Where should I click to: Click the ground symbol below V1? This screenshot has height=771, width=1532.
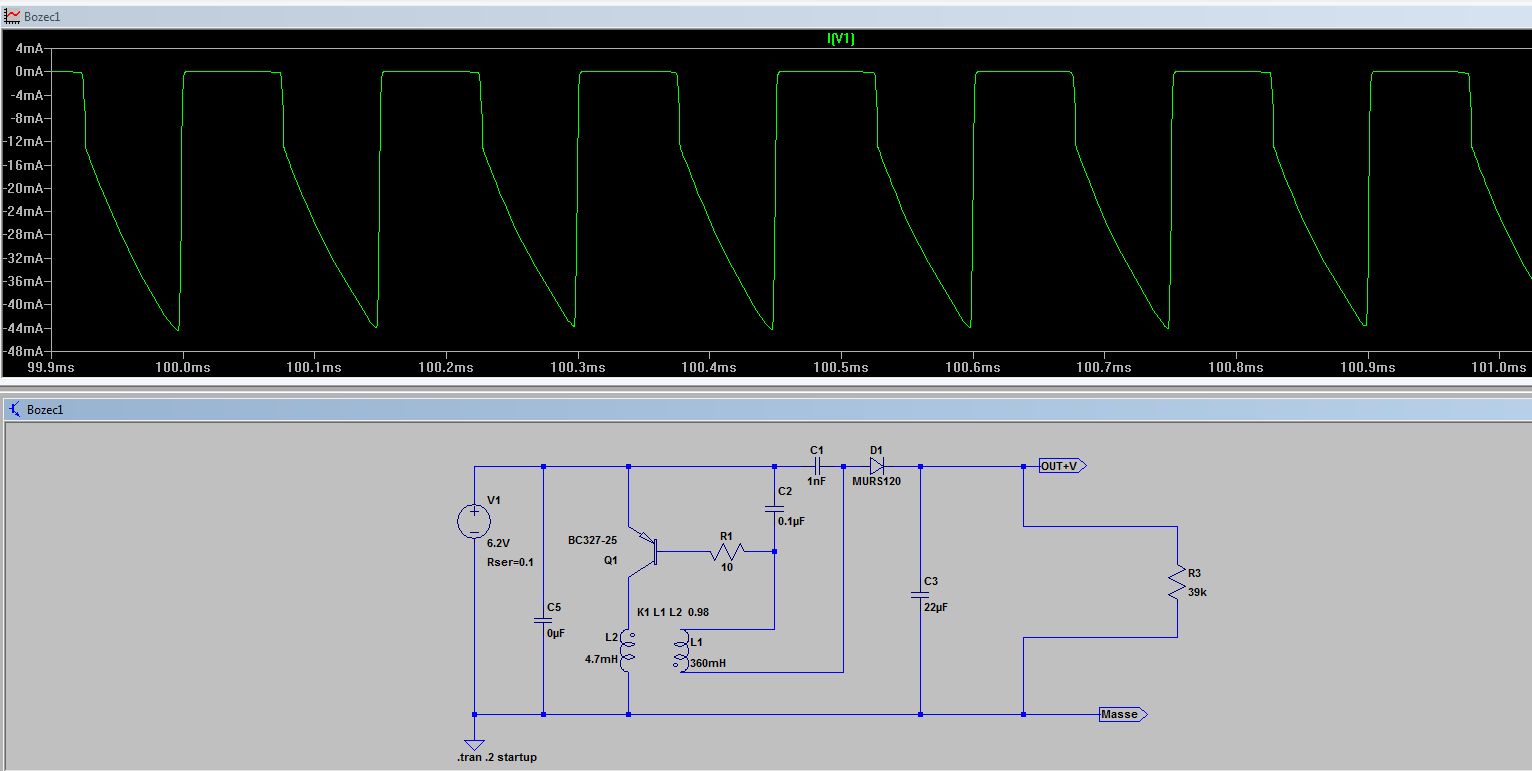tap(474, 744)
